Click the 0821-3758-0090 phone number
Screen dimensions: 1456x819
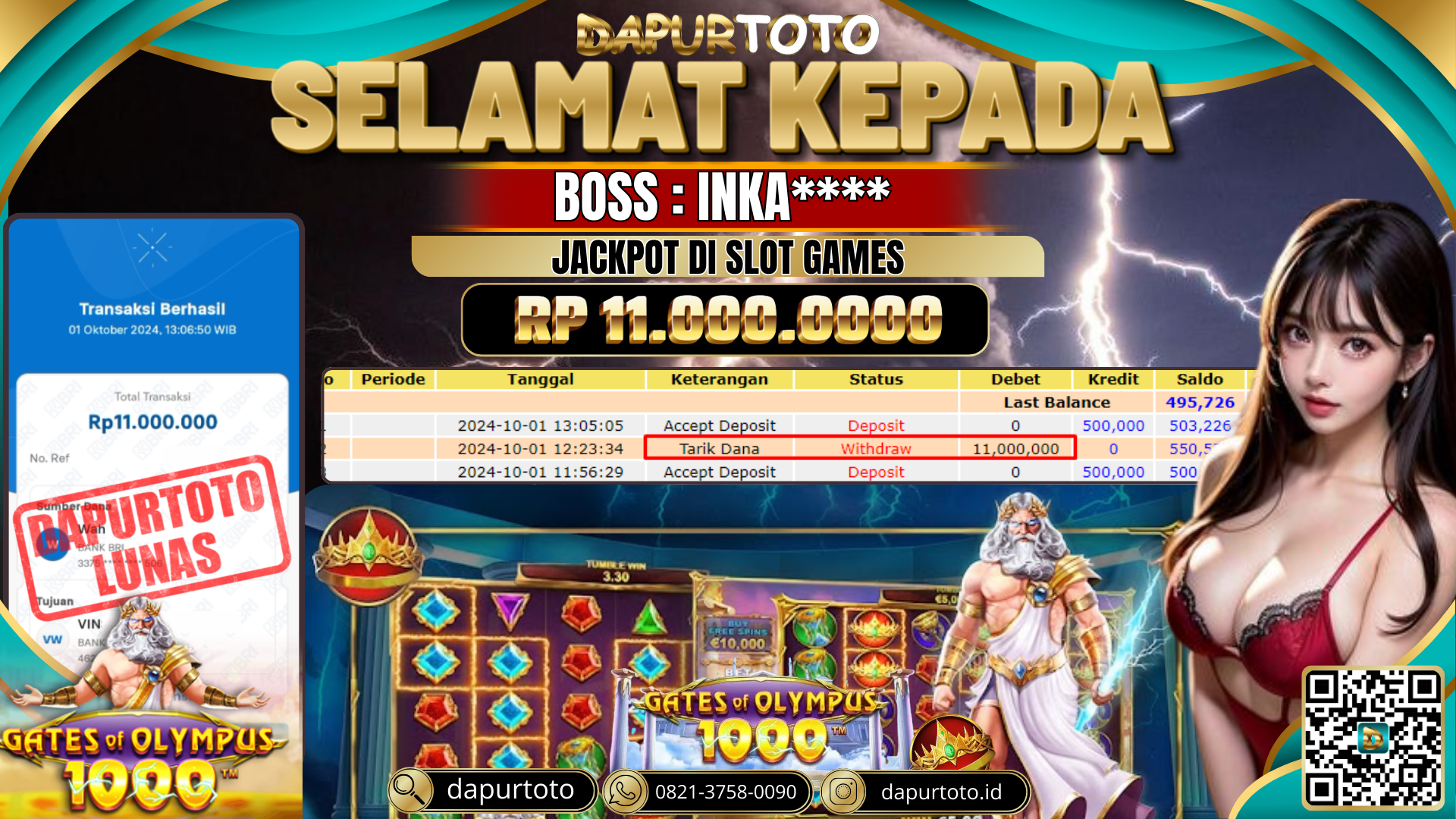tap(726, 792)
